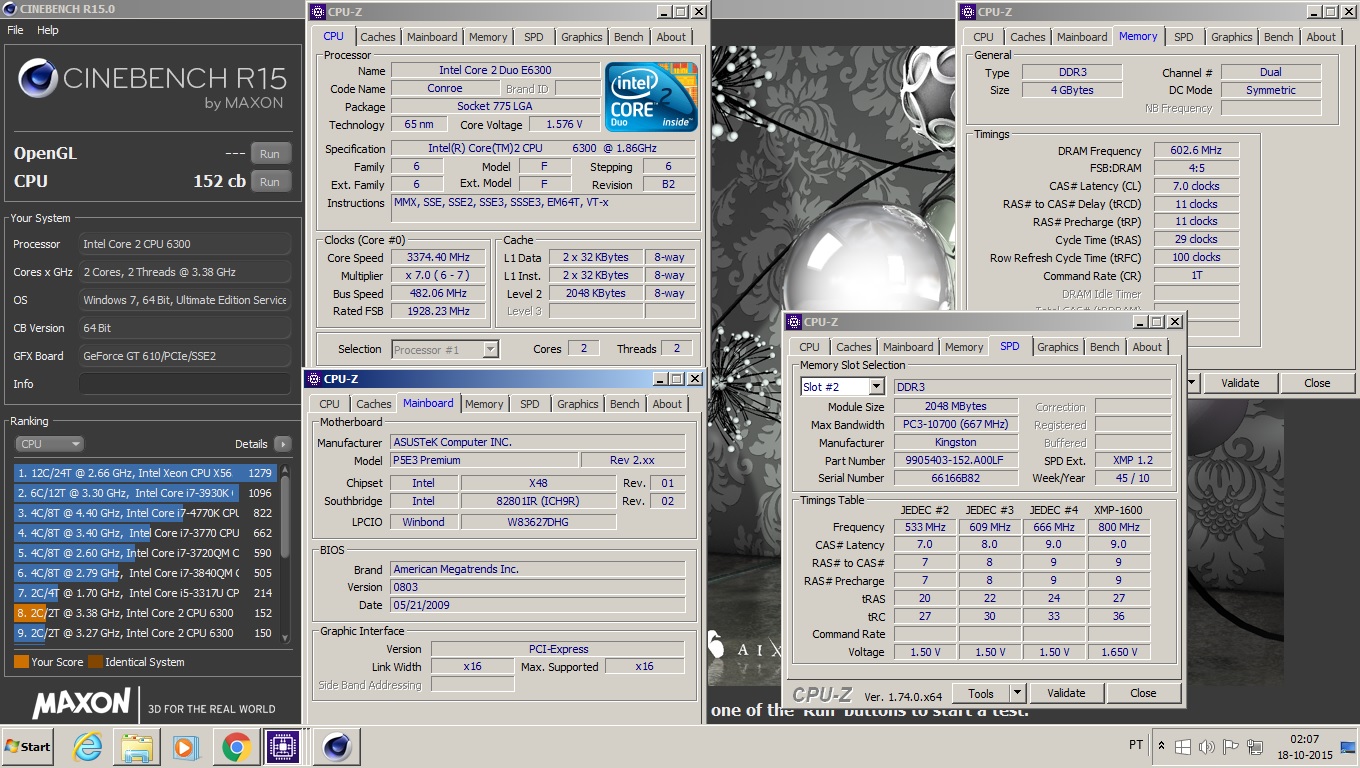Click the volume speaker tray icon
1360x768 pixels.
(1206, 747)
